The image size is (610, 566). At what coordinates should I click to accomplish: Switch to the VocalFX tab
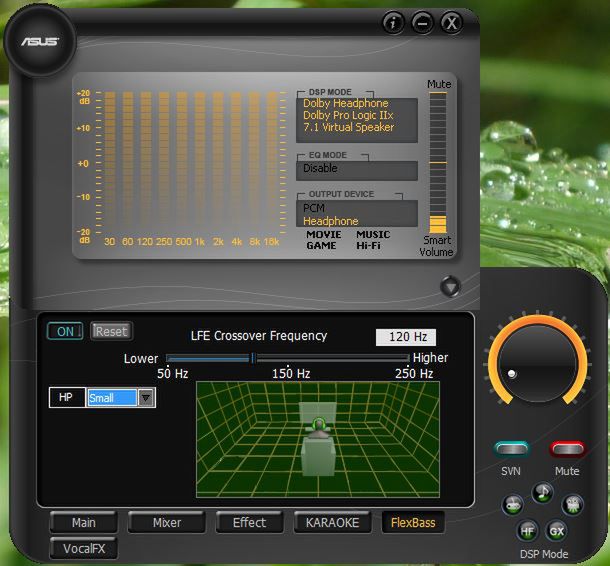(x=84, y=548)
